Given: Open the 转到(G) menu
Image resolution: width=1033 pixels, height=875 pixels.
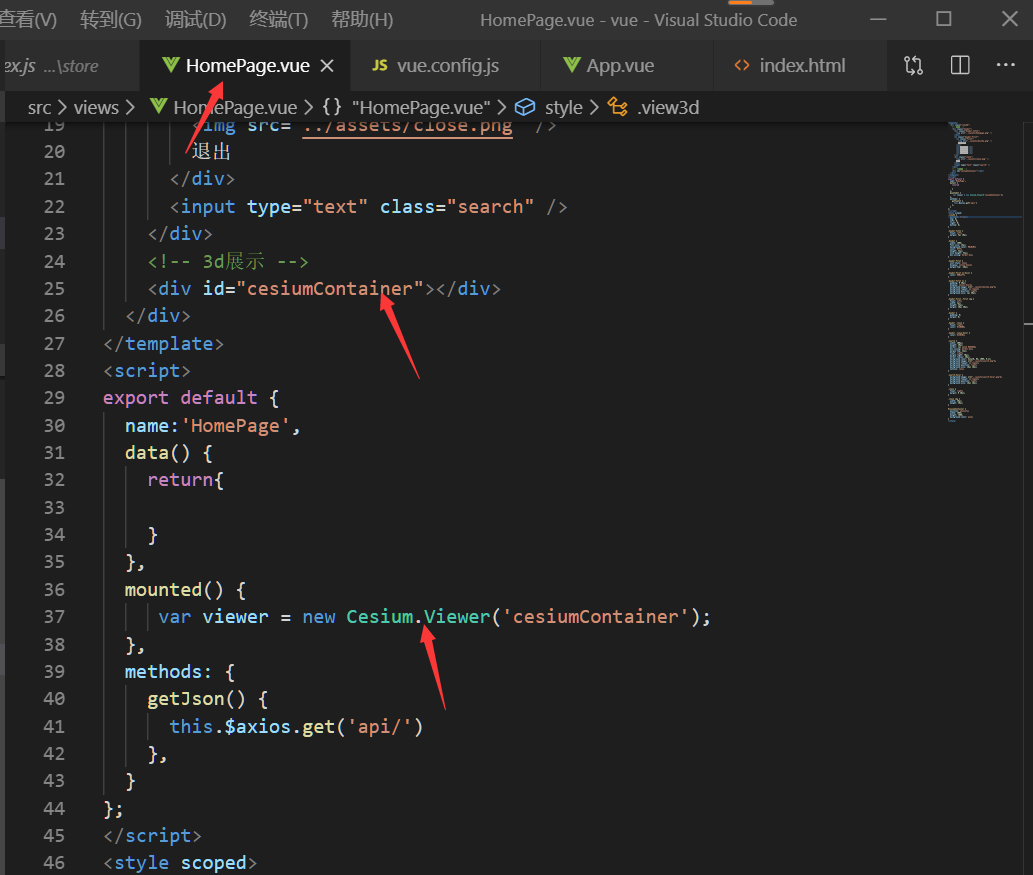Looking at the screenshot, I should 111,20.
